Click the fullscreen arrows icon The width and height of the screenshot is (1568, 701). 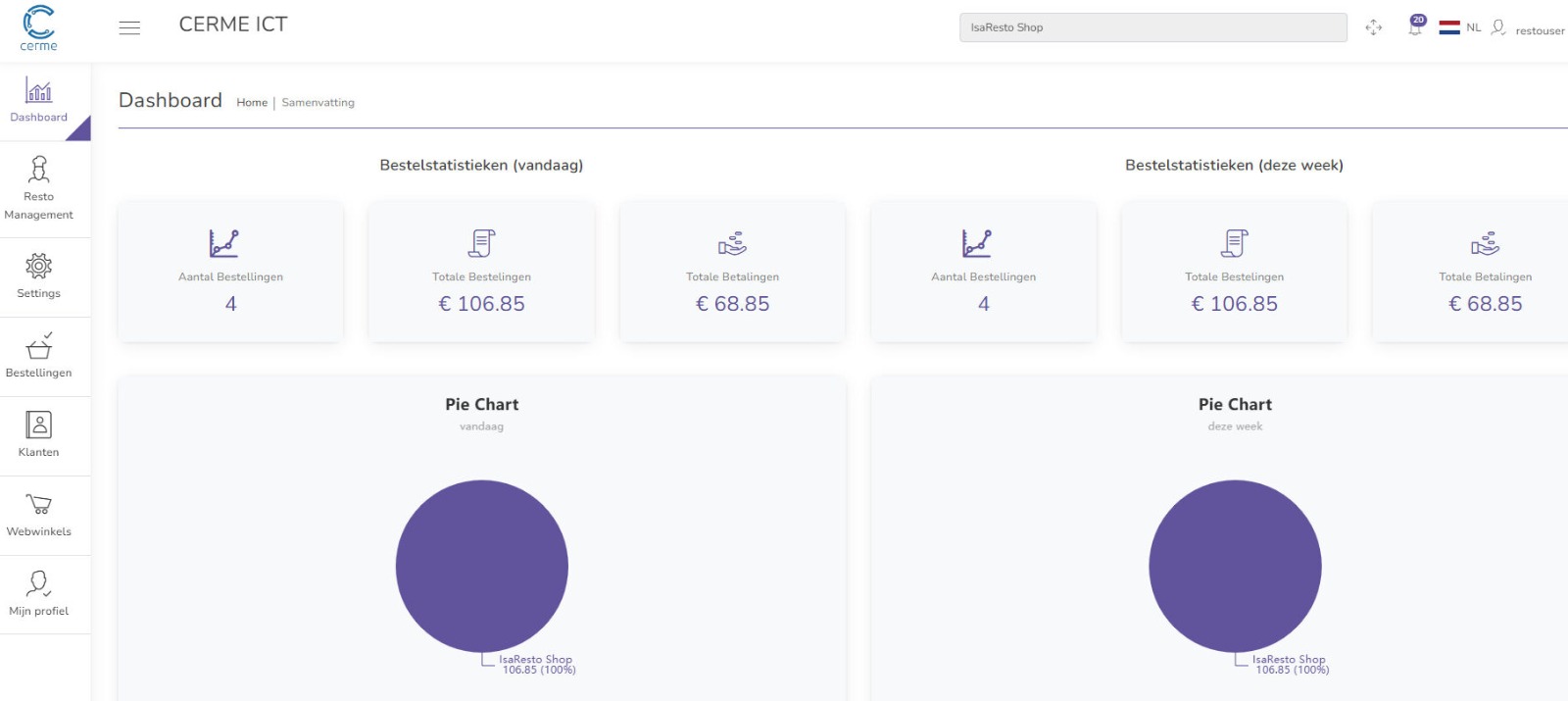[x=1374, y=27]
